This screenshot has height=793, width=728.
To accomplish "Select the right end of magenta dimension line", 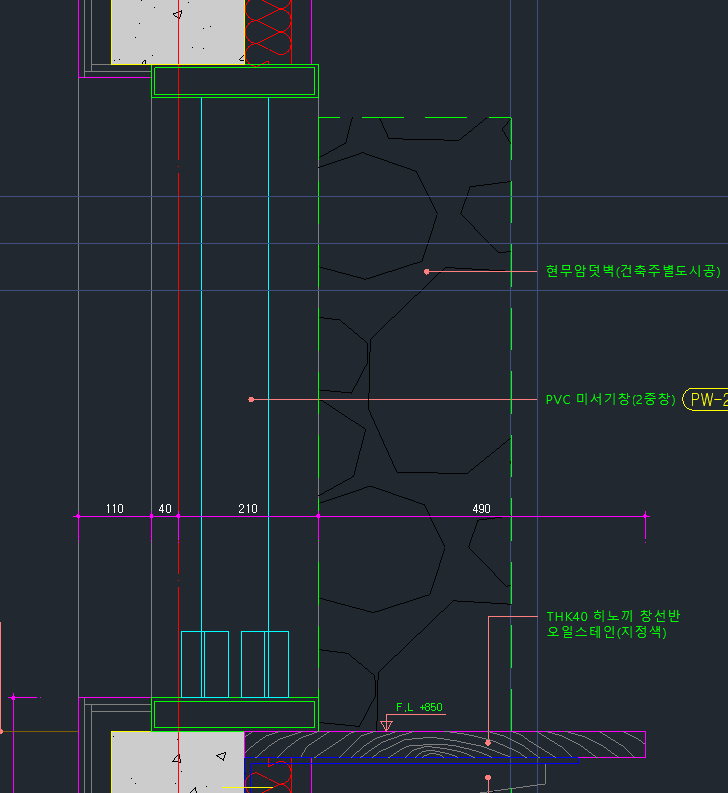I will 645,516.
